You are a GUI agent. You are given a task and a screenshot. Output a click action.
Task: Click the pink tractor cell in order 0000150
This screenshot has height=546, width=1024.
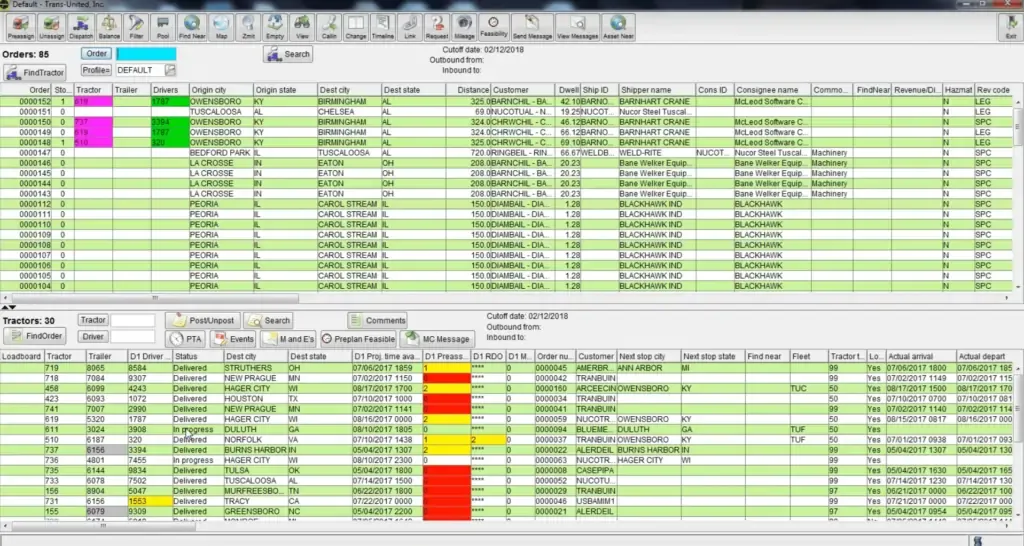pos(93,122)
